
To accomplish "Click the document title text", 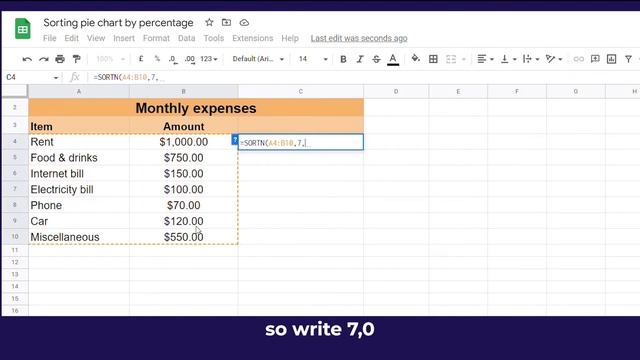I will coord(118,23).
